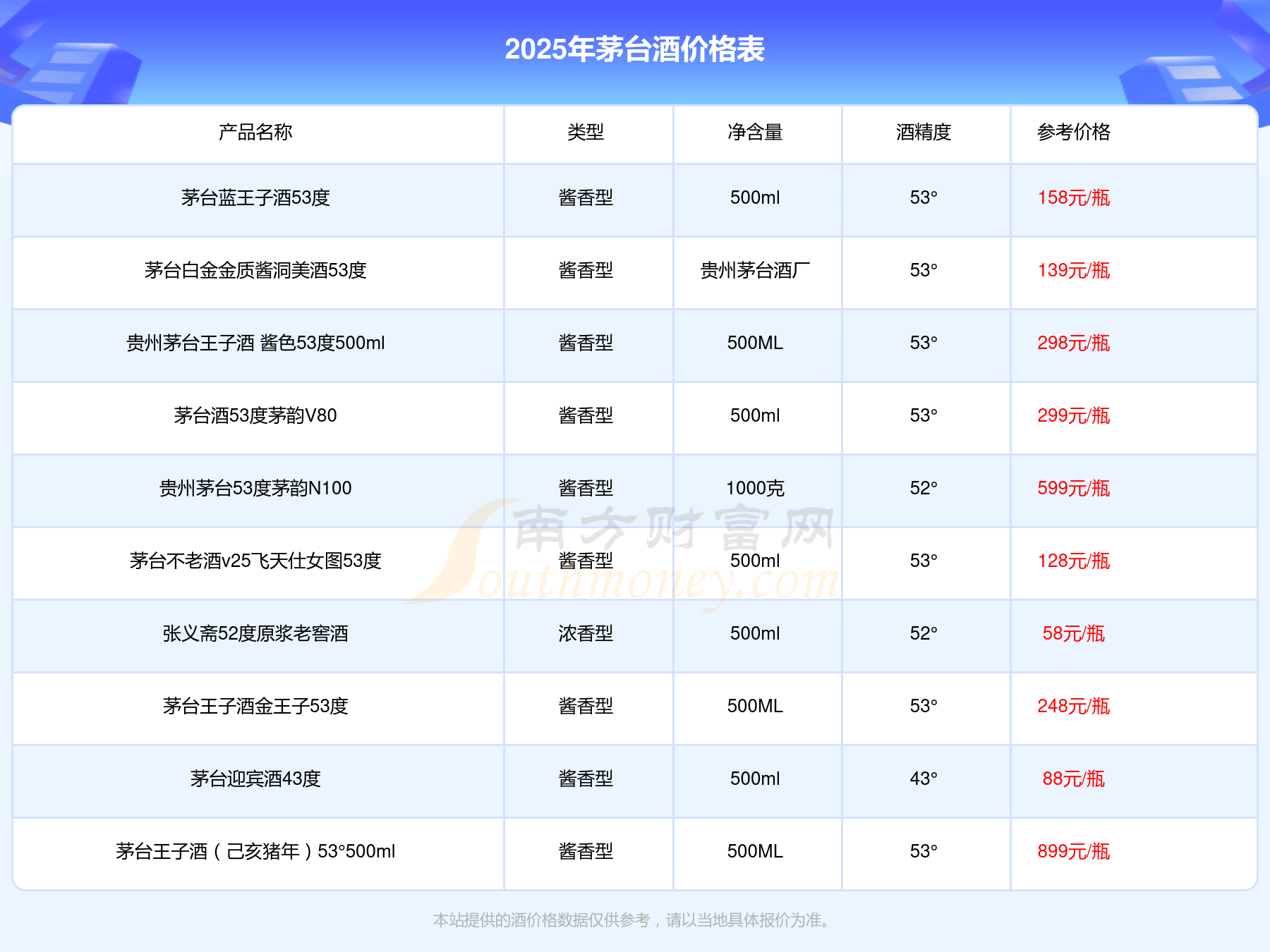Click price 88元/瓶
1270x952 pixels.
(x=1074, y=779)
